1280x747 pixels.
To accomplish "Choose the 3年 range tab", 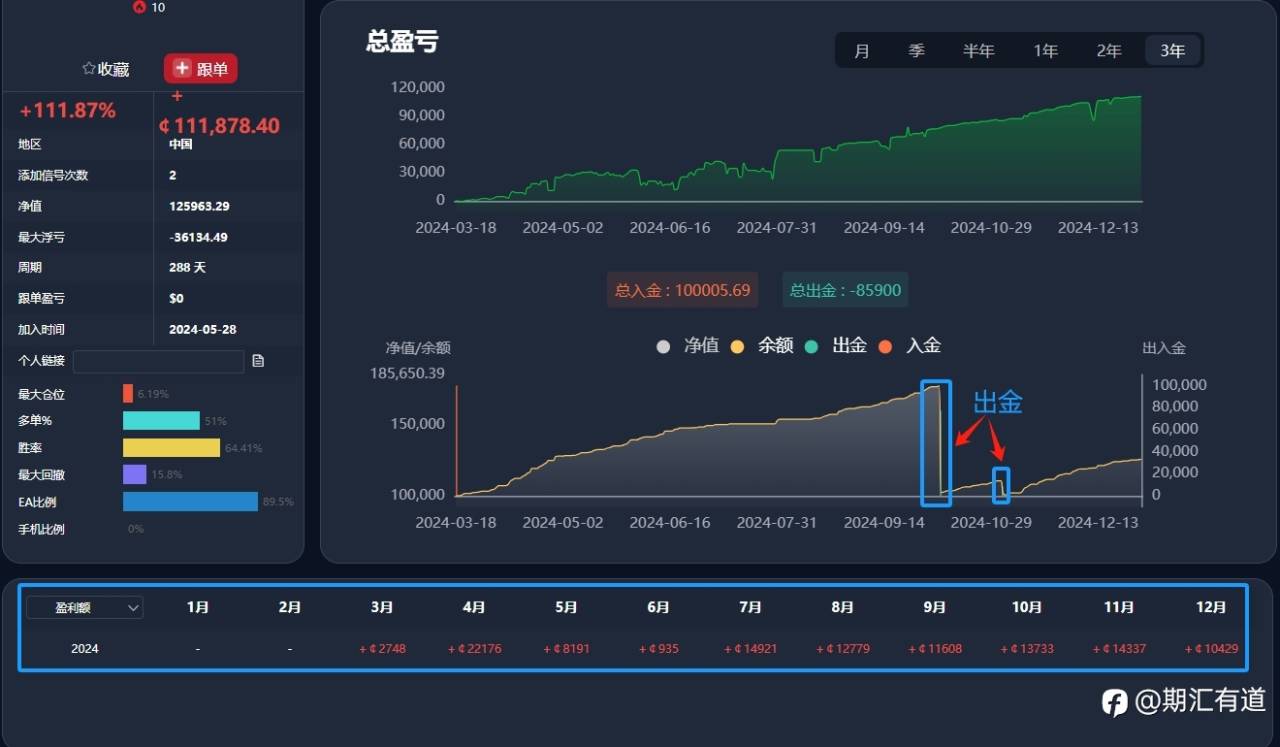I will pos(1172,51).
